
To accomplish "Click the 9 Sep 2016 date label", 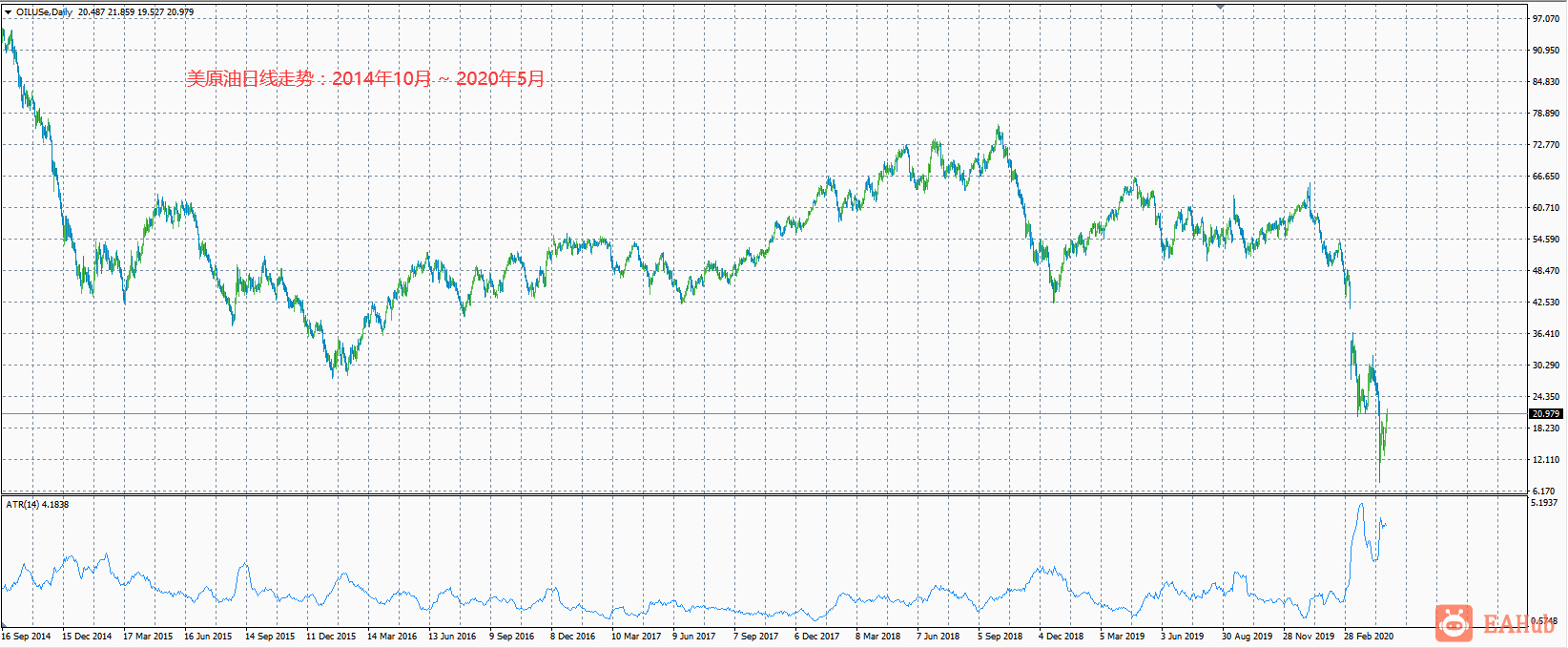I will click(x=512, y=636).
